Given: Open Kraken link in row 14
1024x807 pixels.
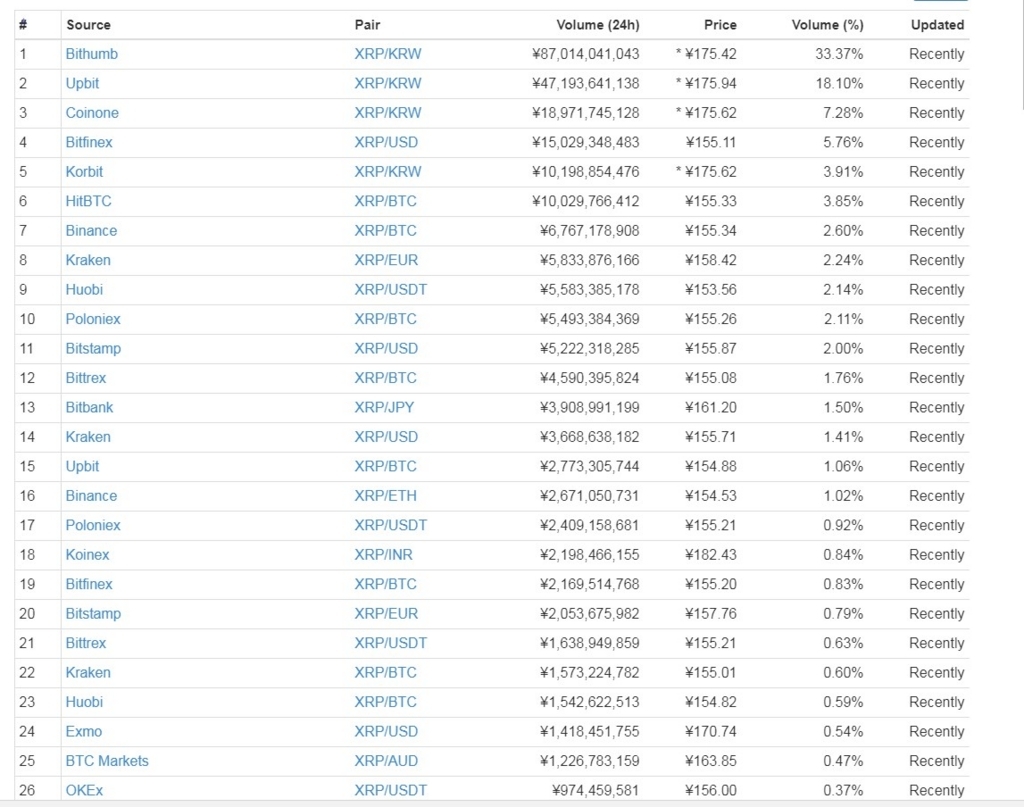Looking at the screenshot, I should point(88,437).
